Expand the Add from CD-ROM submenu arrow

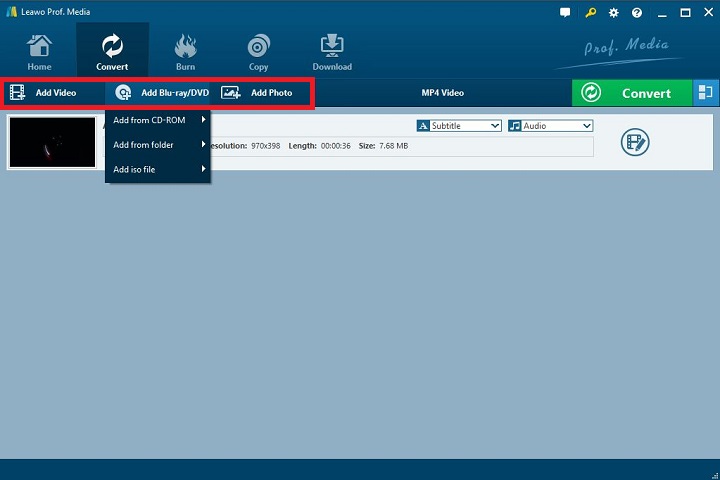(x=203, y=120)
